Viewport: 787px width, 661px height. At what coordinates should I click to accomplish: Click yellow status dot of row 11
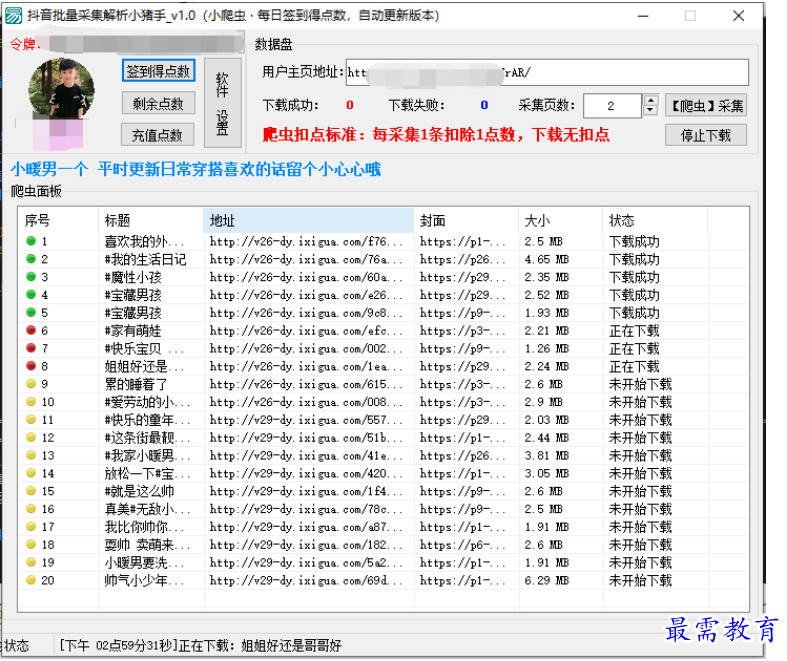(x=31, y=419)
